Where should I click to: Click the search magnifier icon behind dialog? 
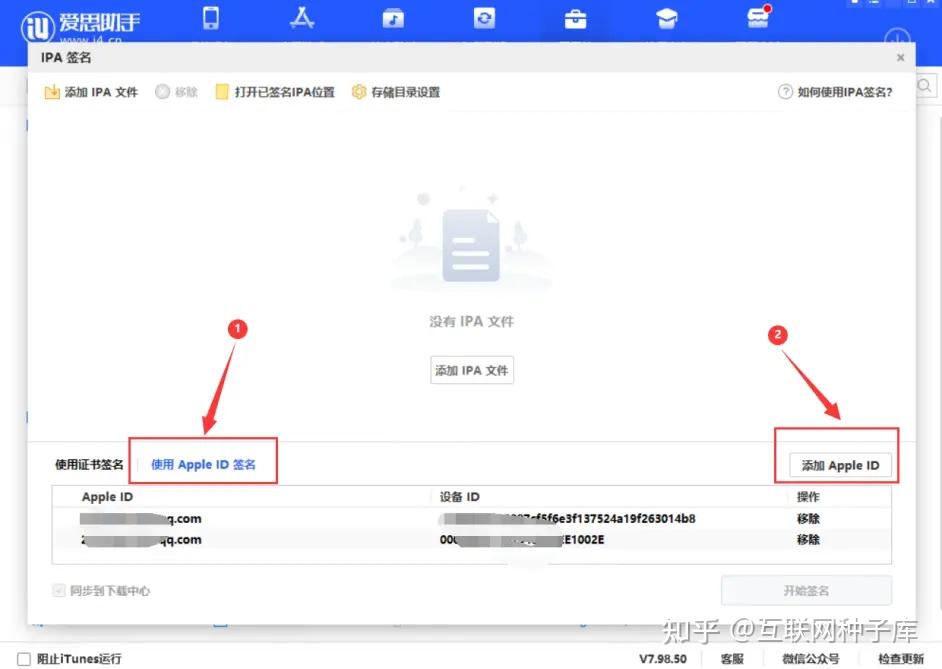(925, 85)
